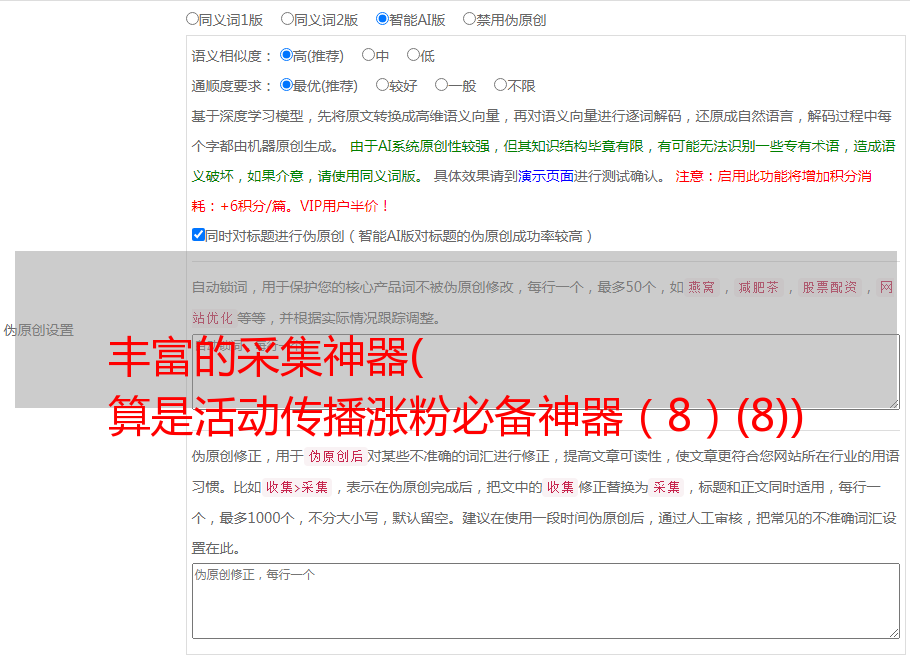911x658 pixels.
Task: Select the 同义词1版 radio option
Action: point(192,19)
